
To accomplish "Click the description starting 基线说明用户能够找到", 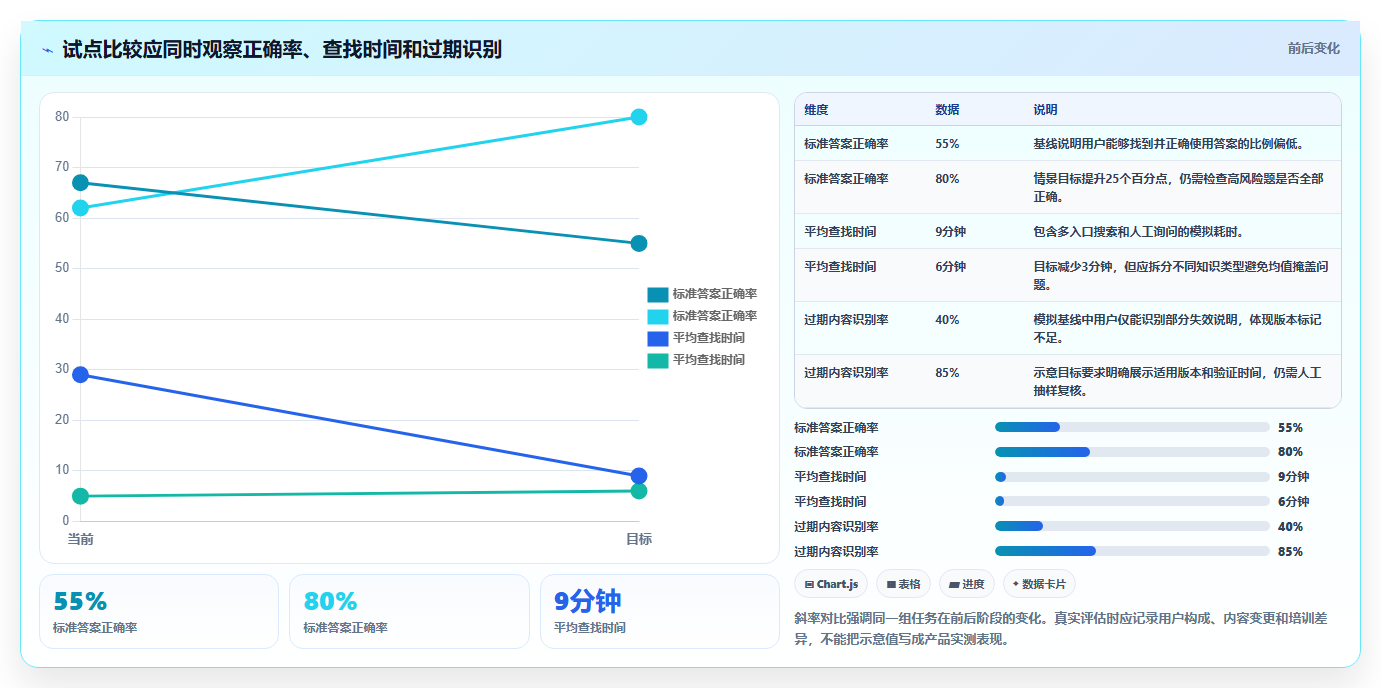I will pyautogui.click(x=1171, y=144).
